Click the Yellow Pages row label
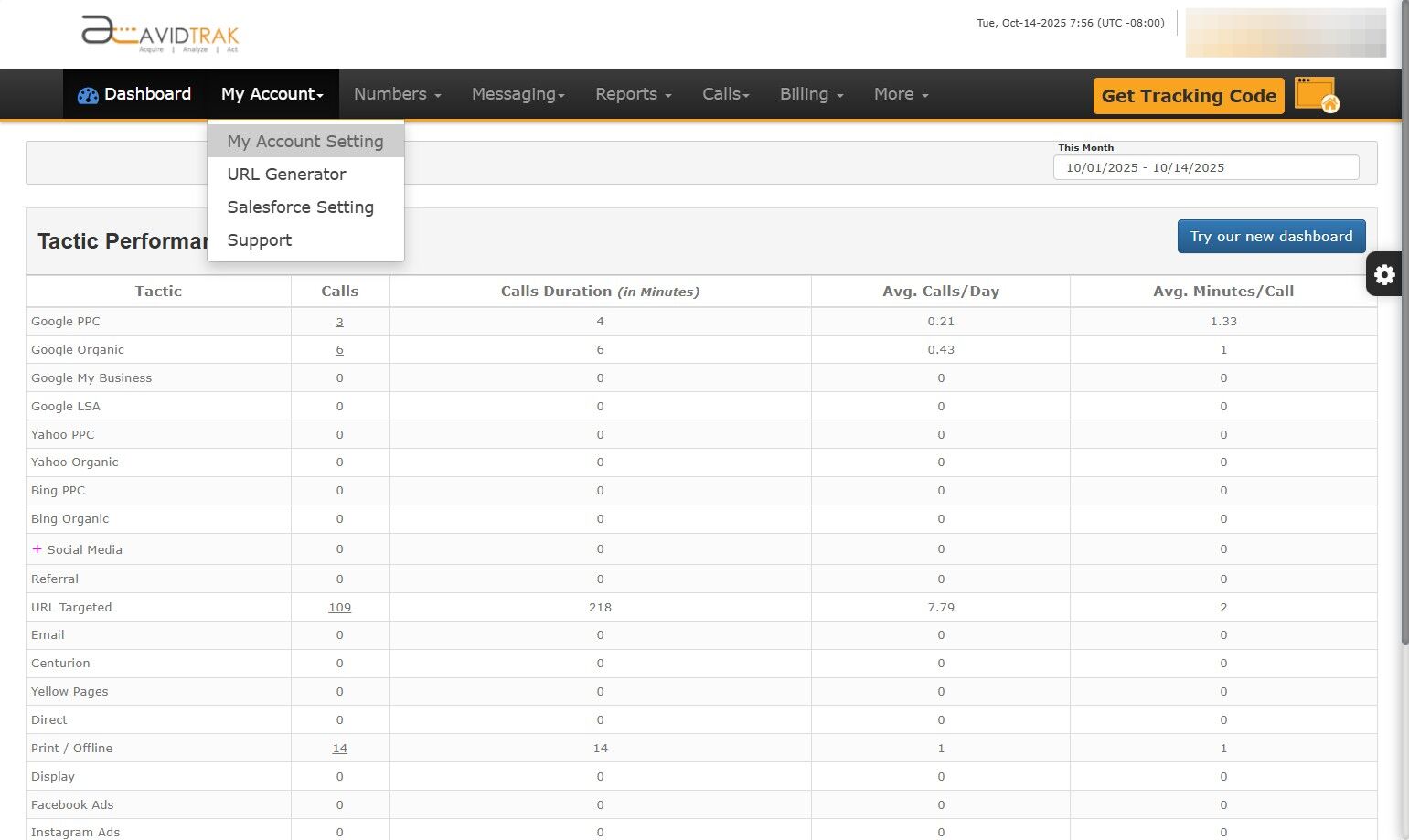 point(69,692)
